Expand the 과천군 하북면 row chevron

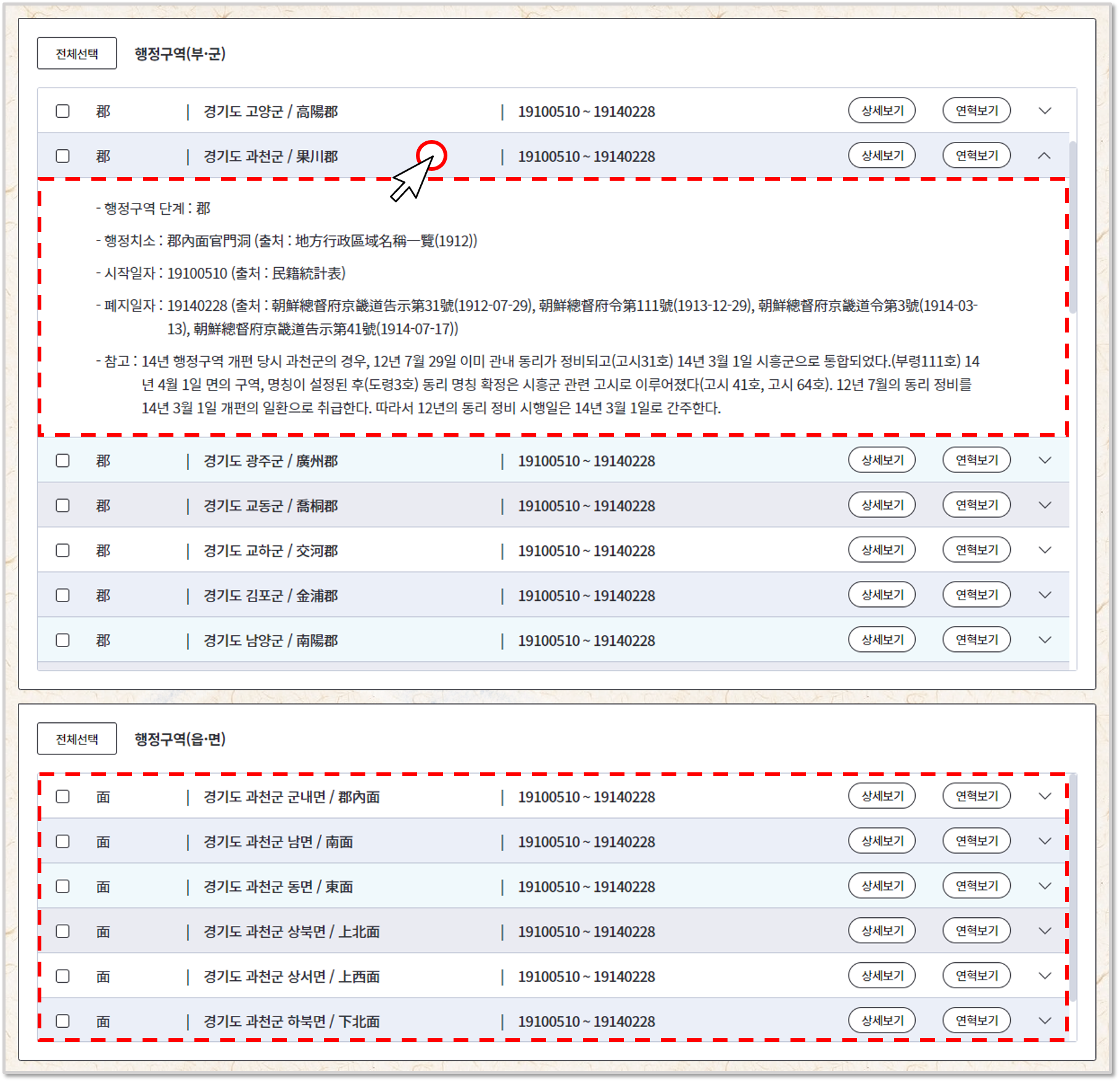1045,1021
